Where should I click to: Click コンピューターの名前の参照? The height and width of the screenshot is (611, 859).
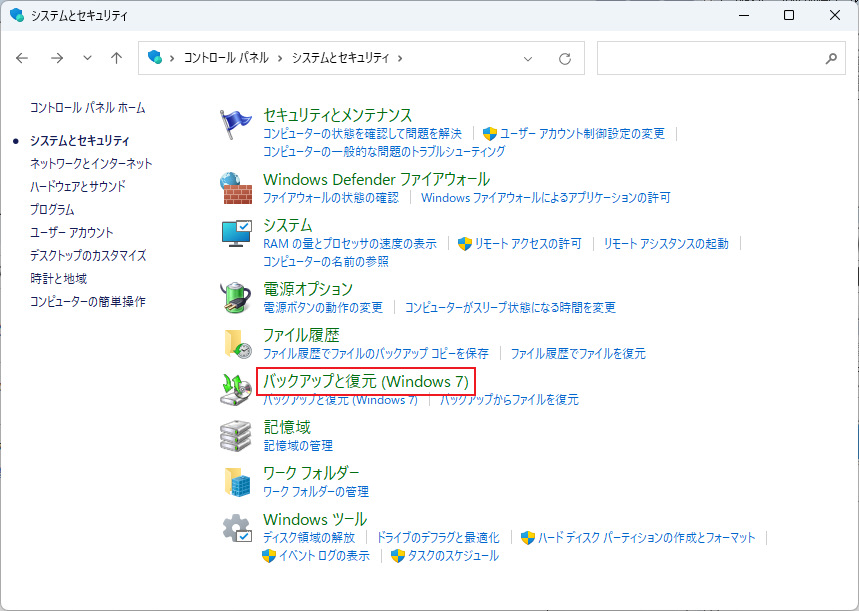click(326, 261)
